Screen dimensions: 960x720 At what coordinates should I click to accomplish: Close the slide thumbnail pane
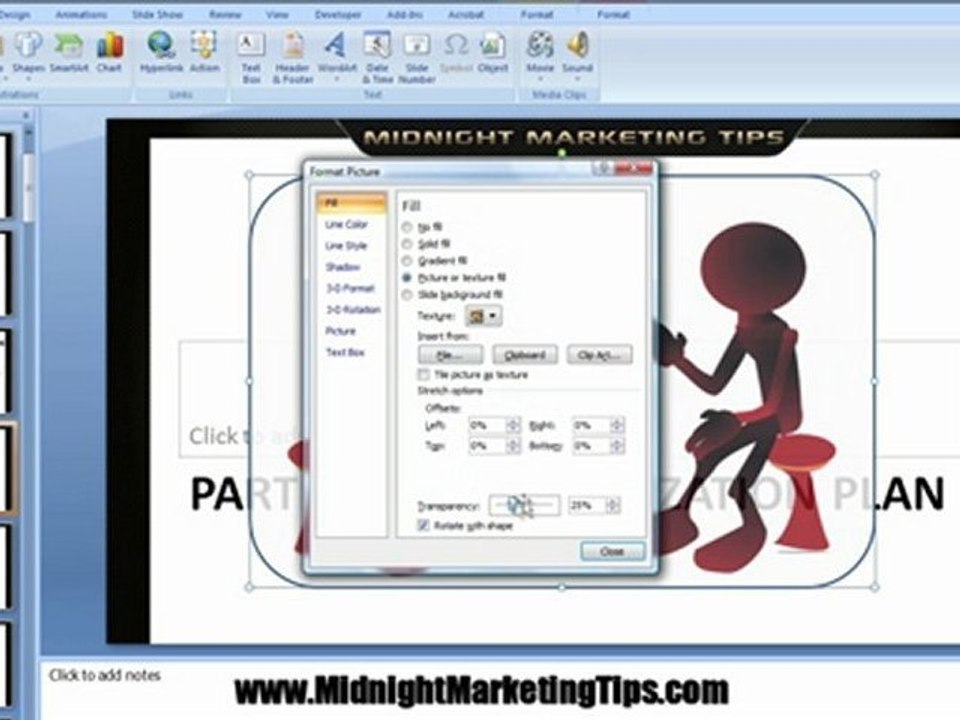(x=26, y=115)
